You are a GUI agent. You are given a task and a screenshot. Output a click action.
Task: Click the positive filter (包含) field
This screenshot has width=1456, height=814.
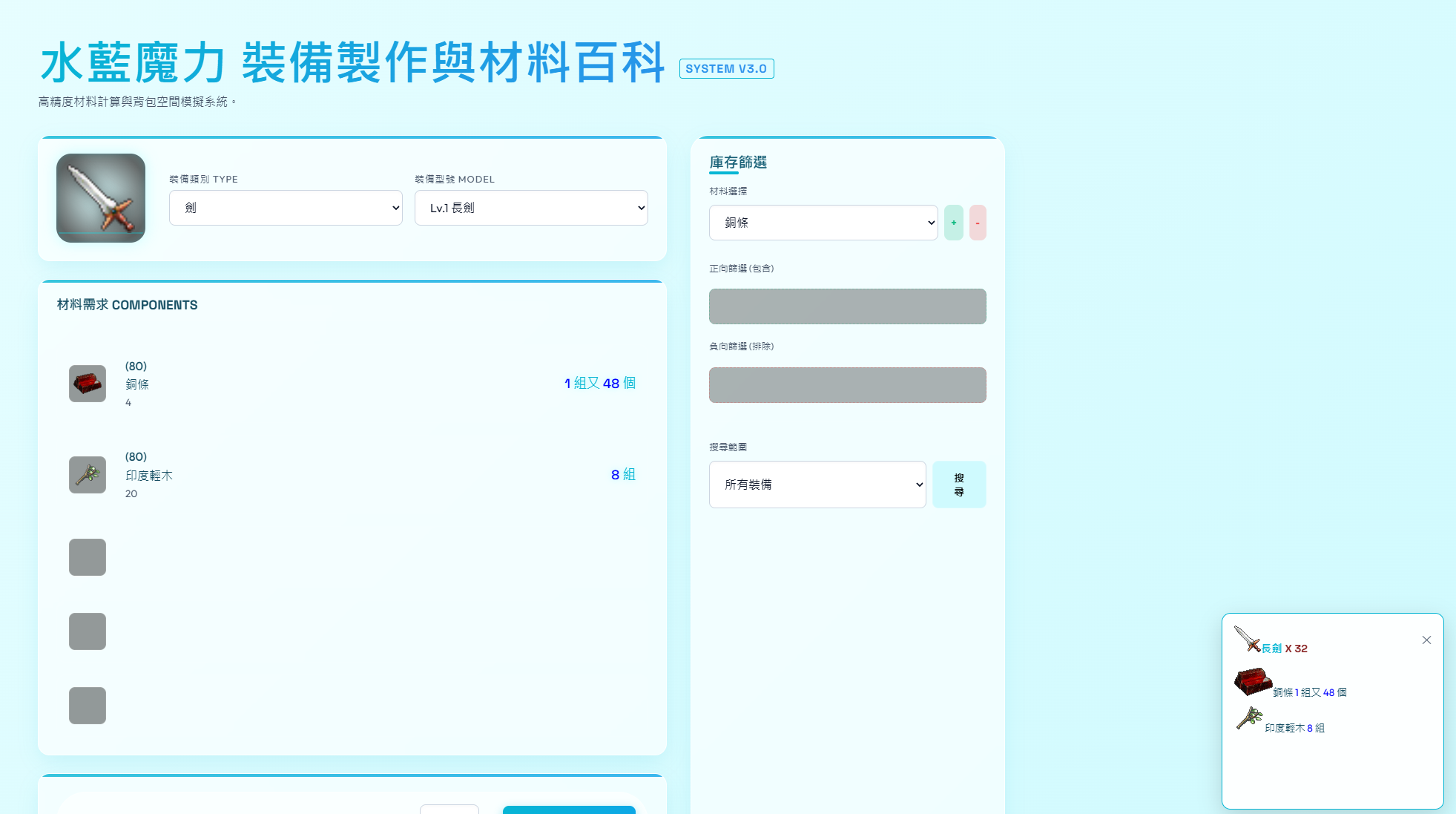click(x=848, y=306)
